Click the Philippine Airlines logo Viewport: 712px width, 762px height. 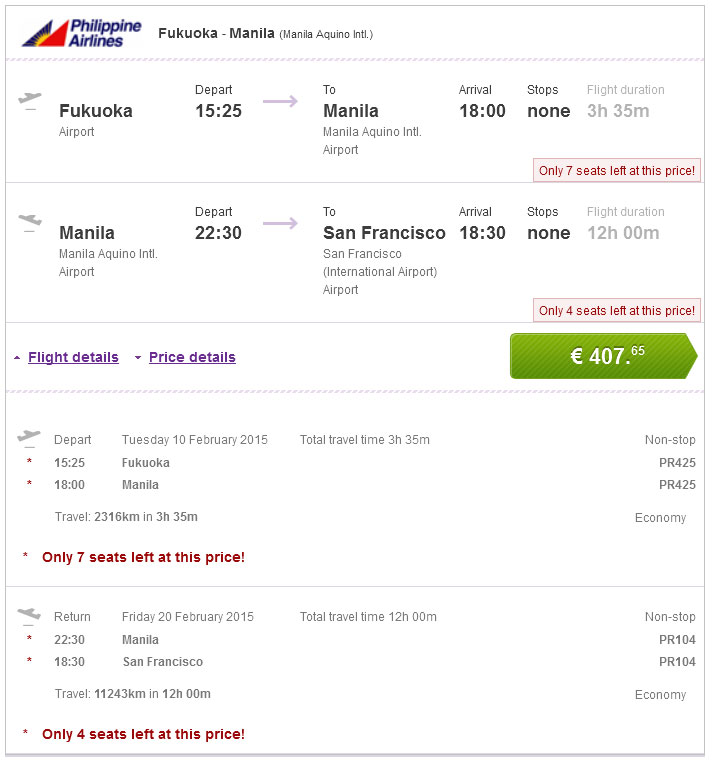click(x=81, y=33)
